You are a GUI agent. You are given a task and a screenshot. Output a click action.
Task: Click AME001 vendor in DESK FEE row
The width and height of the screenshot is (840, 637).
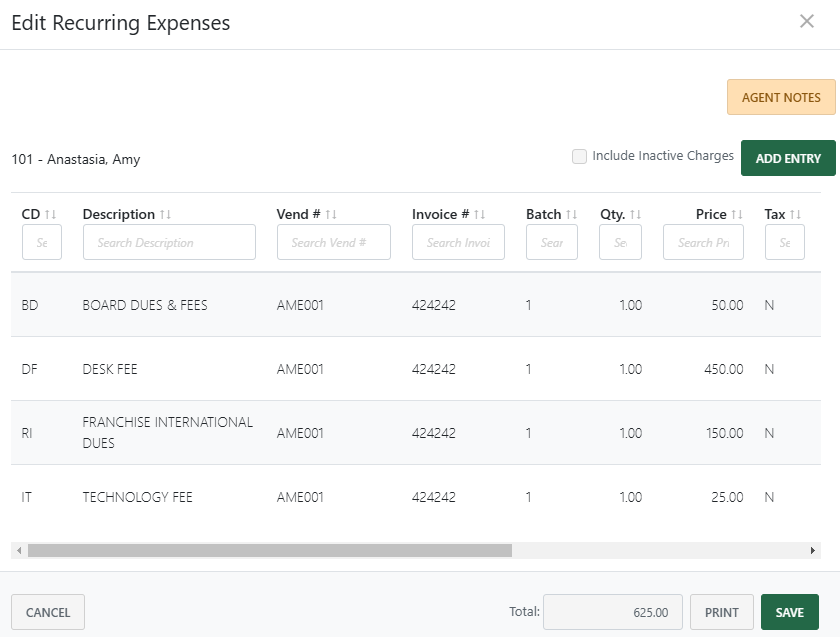click(x=300, y=369)
